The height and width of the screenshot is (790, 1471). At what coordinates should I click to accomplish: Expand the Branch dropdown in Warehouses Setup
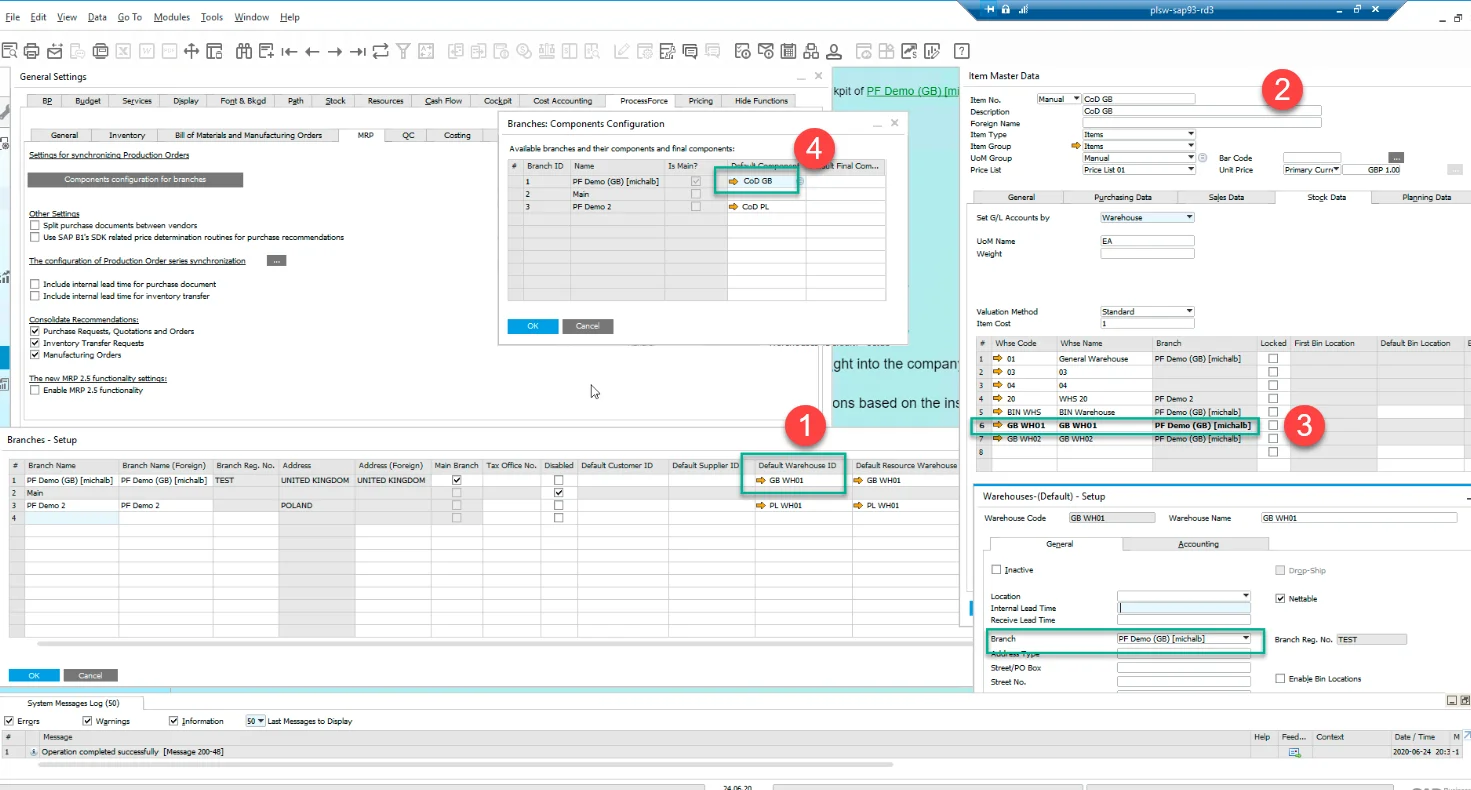pos(1245,638)
